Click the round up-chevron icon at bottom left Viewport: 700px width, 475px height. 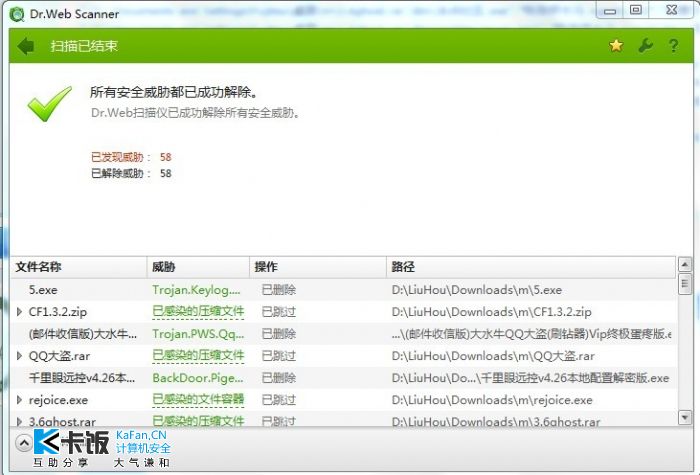click(22, 441)
